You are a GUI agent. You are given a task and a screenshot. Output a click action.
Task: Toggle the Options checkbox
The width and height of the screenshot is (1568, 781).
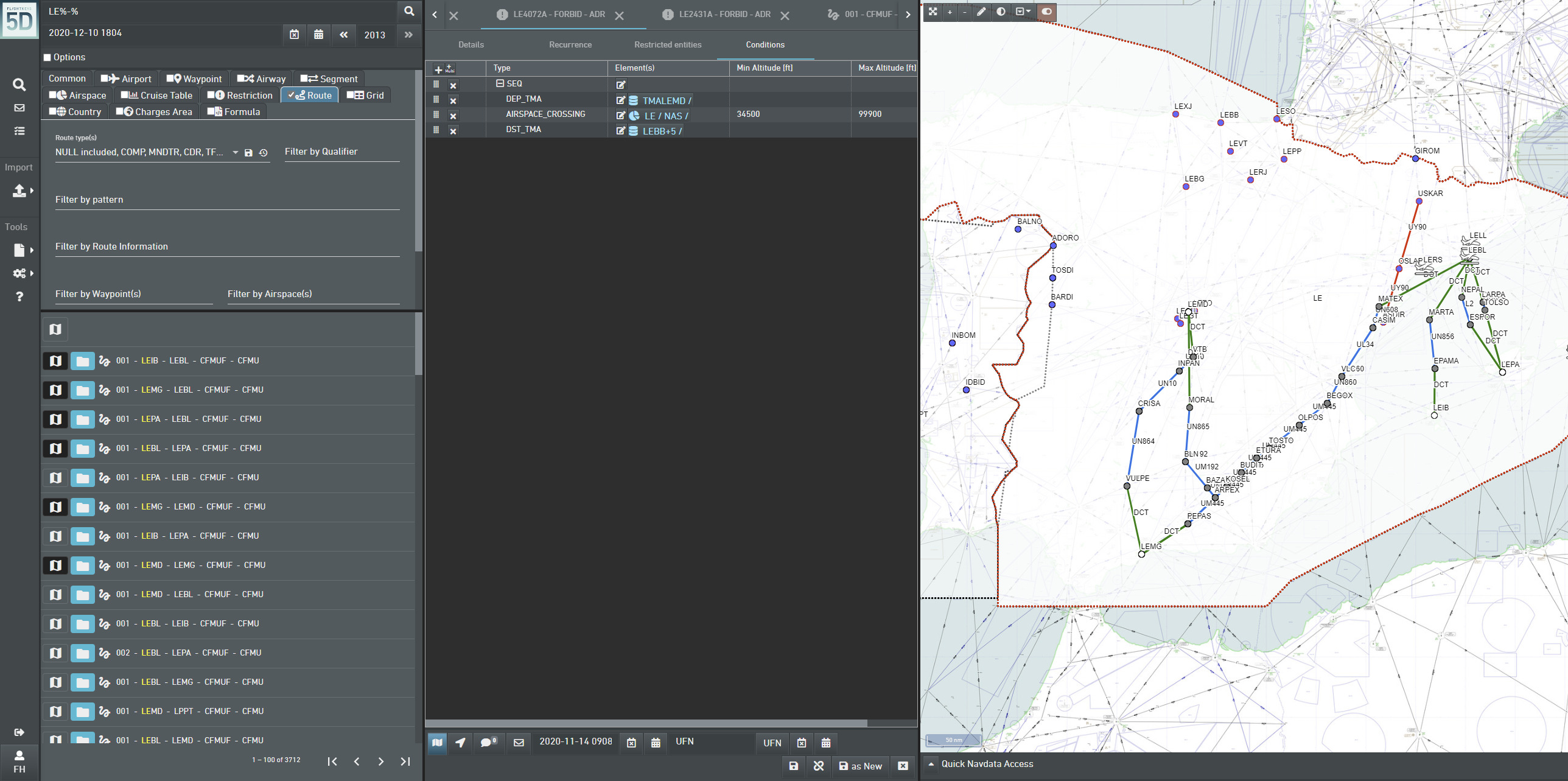[x=47, y=58]
